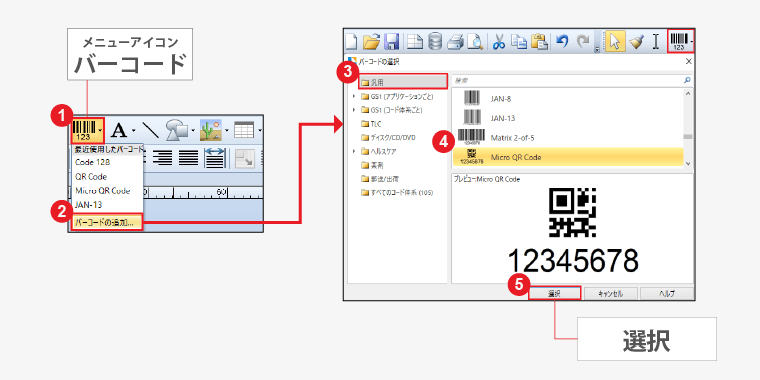Select the diagonal line drawing tool
Viewport: 760px width, 380px height.
[150, 130]
